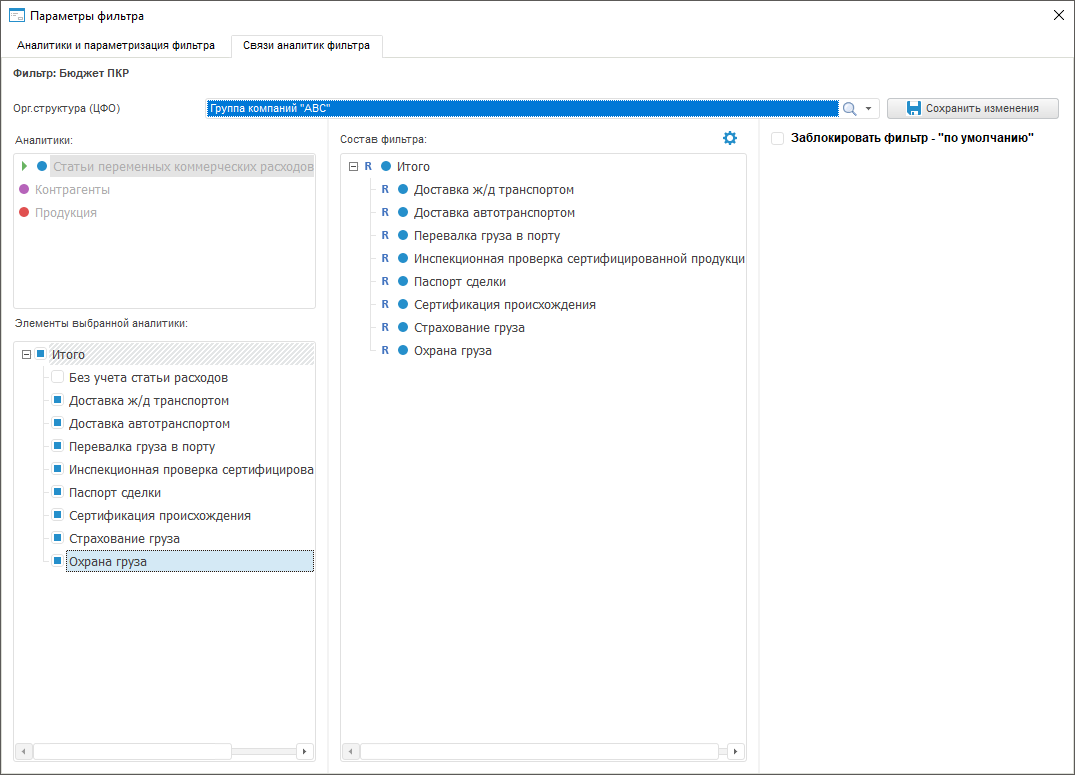Uncheck Охрана груза in elements tree
Screen dimensions: 1075x775
[x=58, y=561]
